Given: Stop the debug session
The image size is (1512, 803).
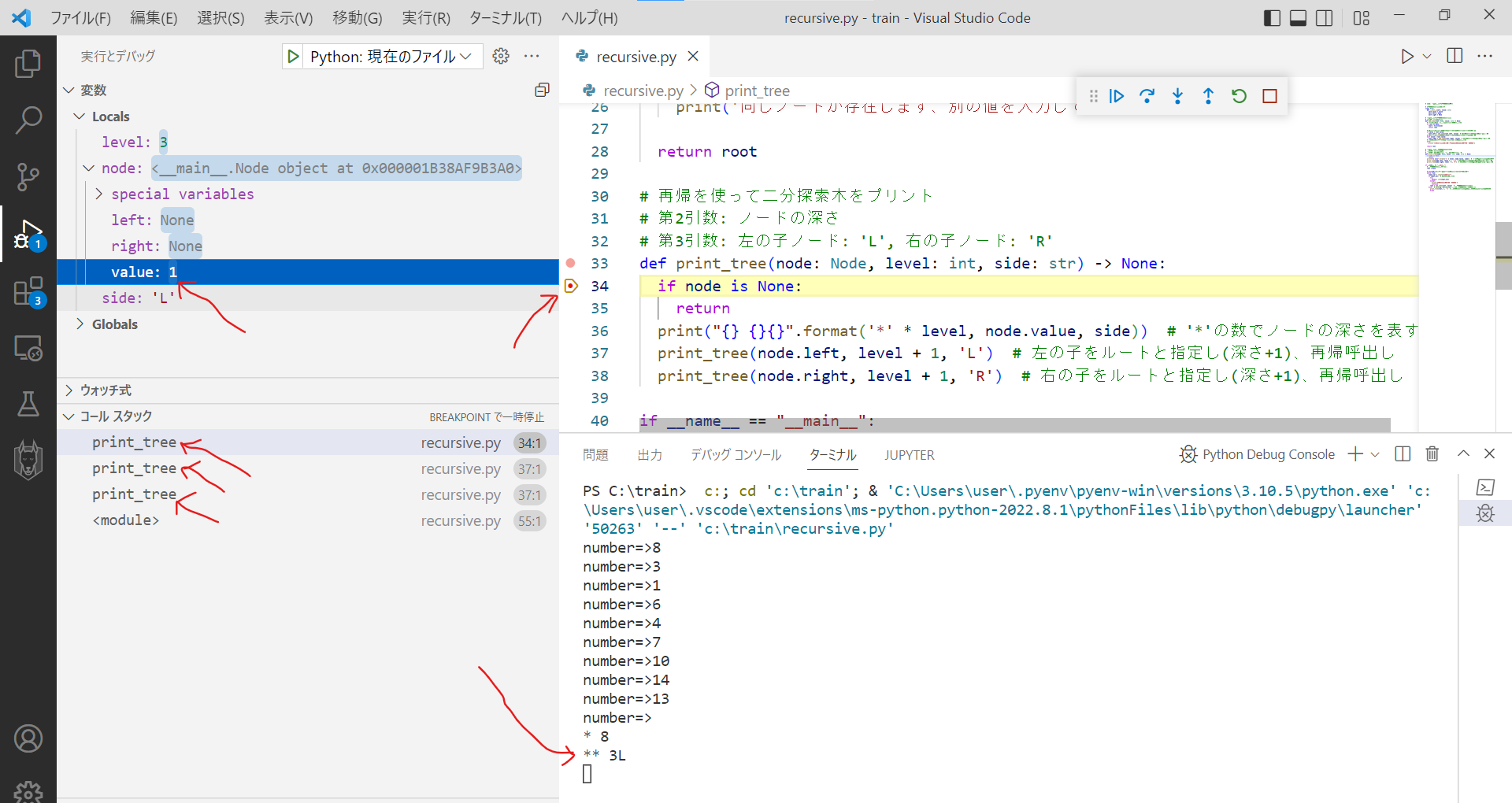Looking at the screenshot, I should click(1269, 95).
